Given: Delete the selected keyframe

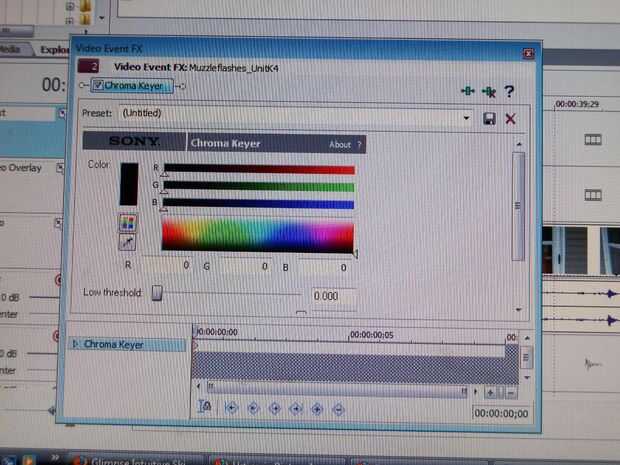Looking at the screenshot, I should 338,410.
